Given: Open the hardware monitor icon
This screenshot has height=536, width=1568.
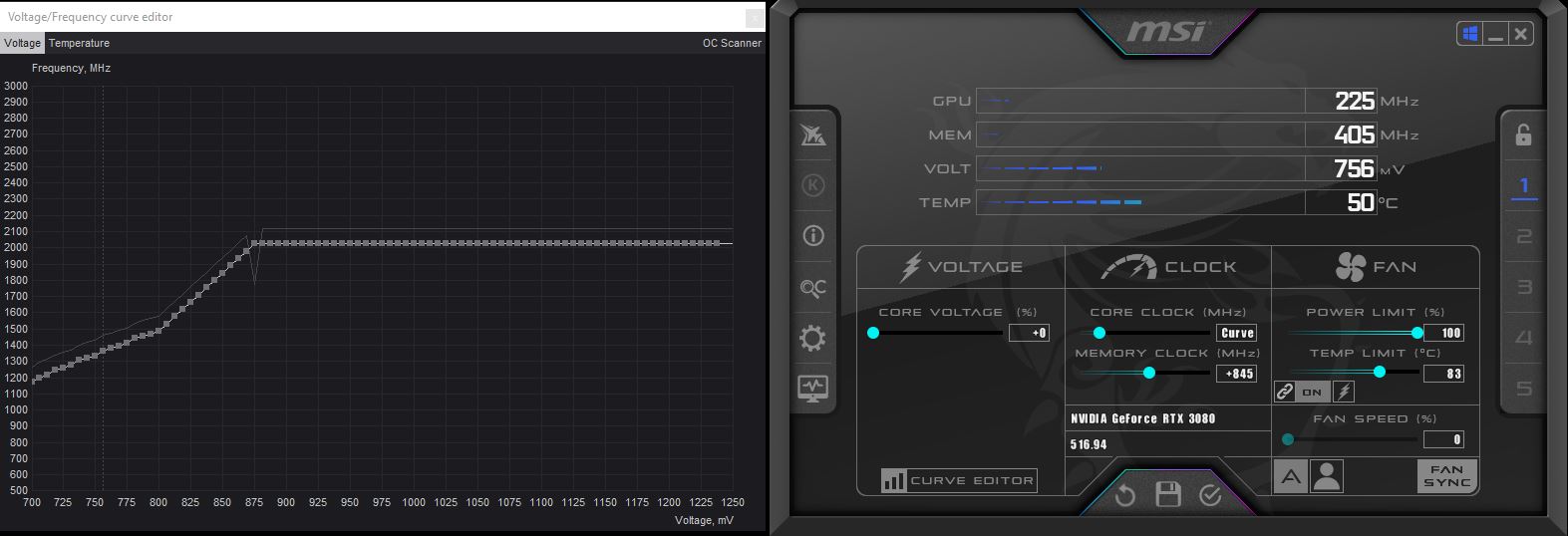Looking at the screenshot, I should tap(813, 388).
